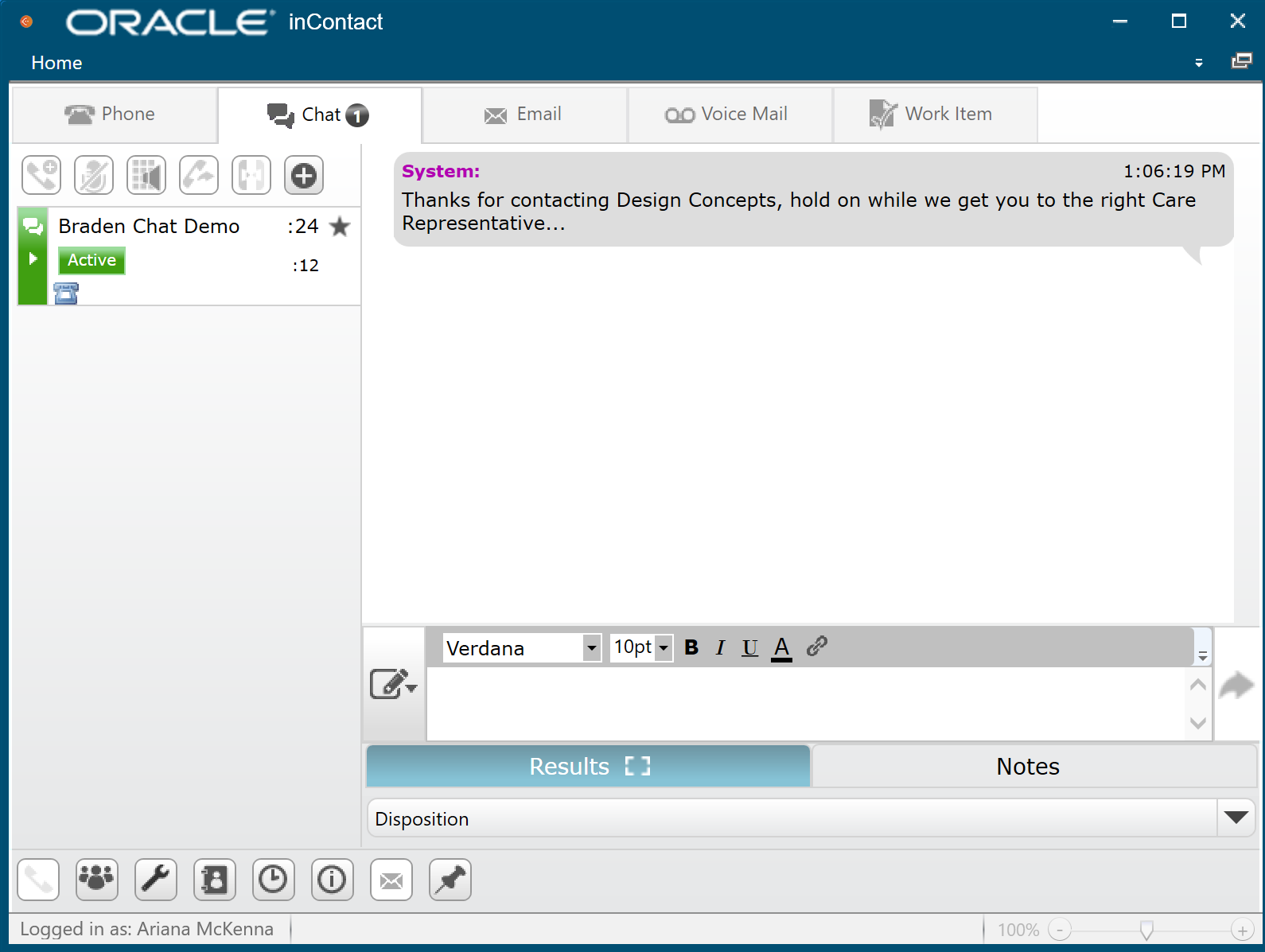The height and width of the screenshot is (952, 1265).
Task: Switch to the Voice Mail tab
Action: click(x=730, y=115)
